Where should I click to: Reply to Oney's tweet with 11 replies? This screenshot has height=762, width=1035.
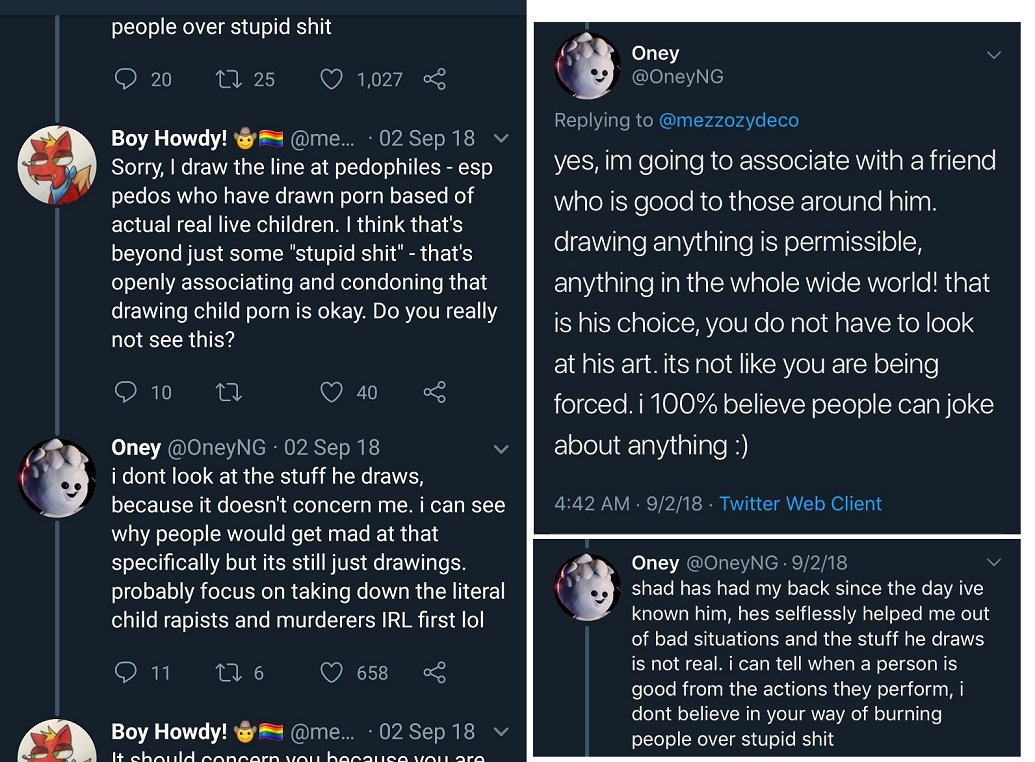(x=125, y=672)
